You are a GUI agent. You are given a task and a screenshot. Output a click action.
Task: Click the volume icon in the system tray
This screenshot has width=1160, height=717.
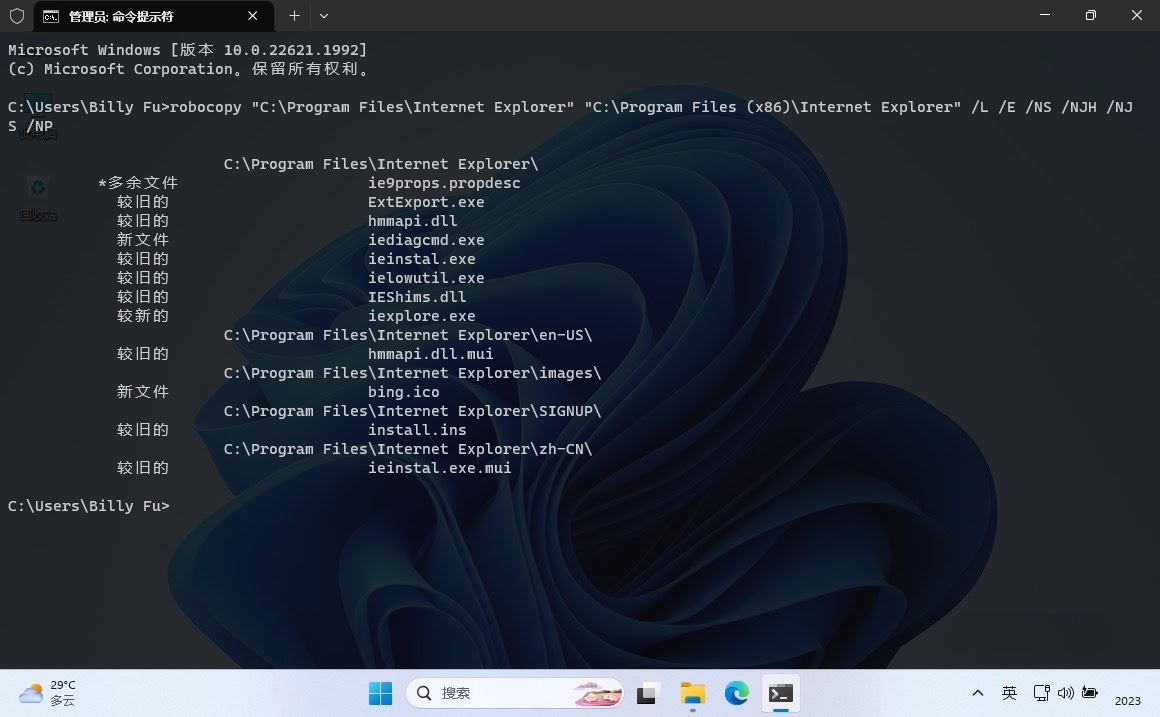coord(1064,693)
